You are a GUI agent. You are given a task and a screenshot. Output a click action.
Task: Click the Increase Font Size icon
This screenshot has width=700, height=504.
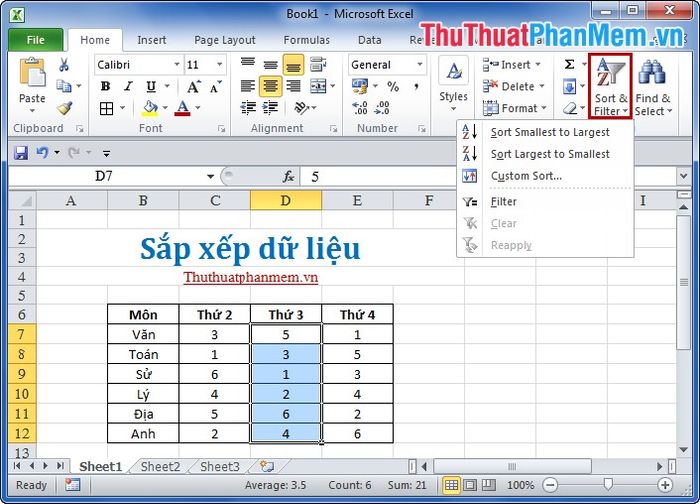[193, 87]
